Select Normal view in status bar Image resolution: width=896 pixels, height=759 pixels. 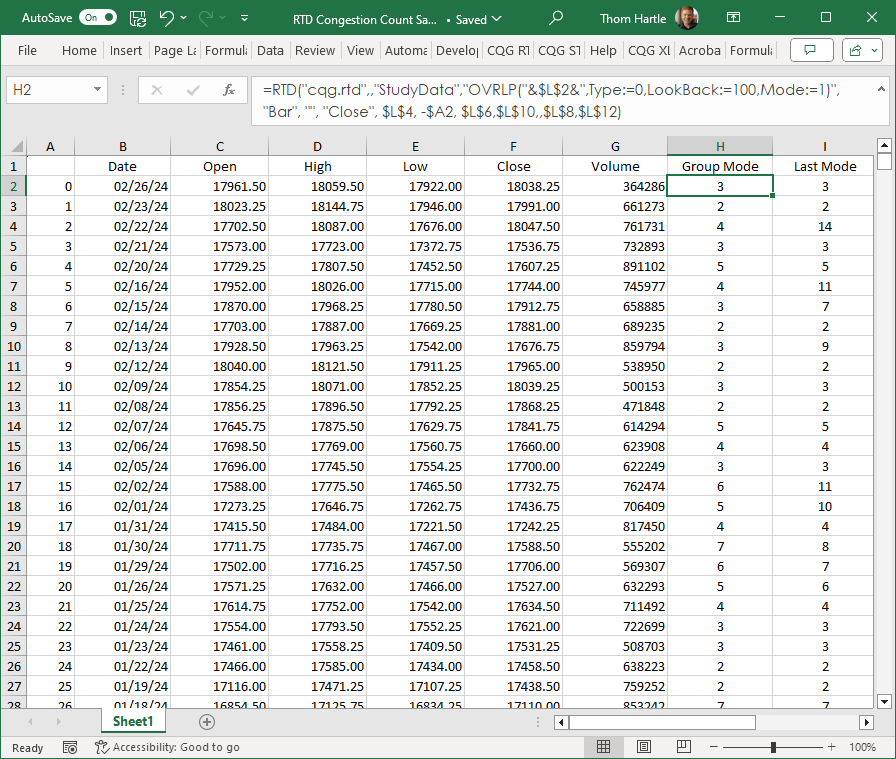[x=604, y=747]
